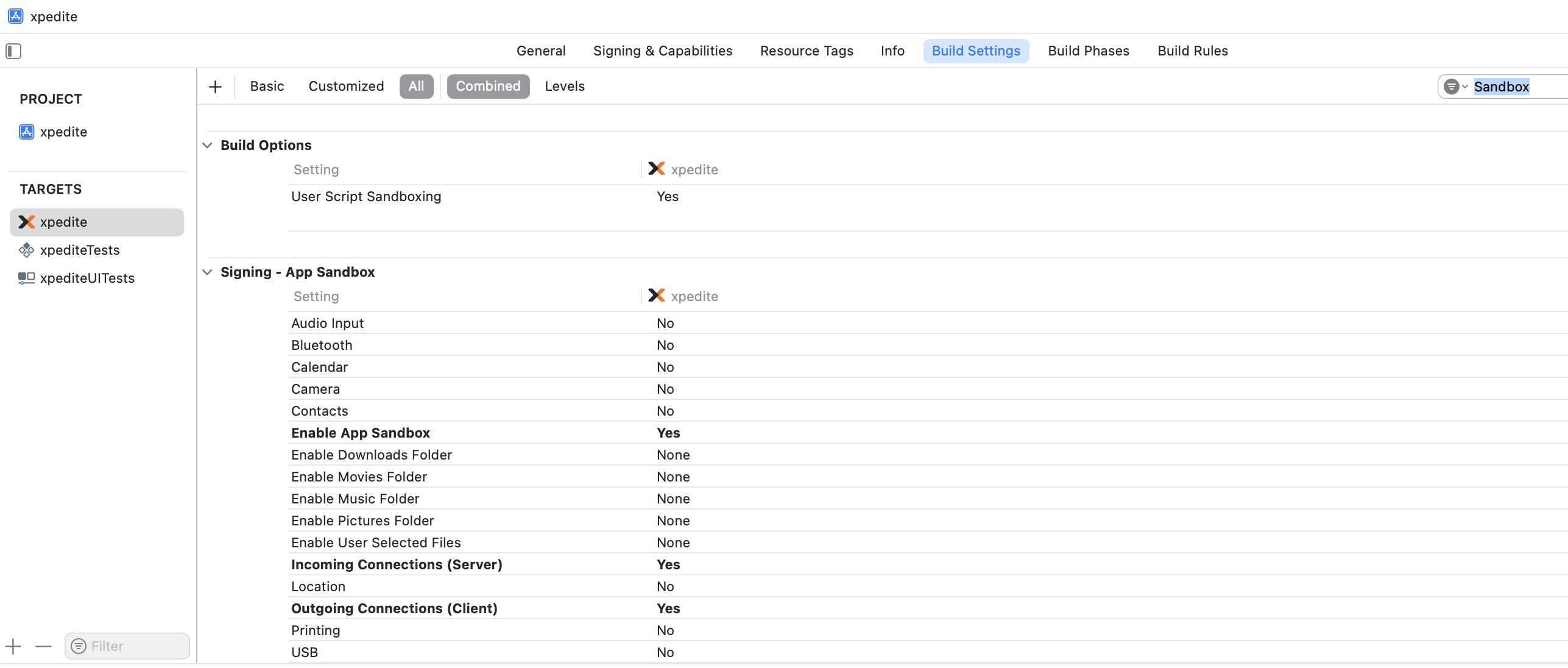Click the remove target minus button
This screenshot has height=668, width=1568.
(43, 646)
